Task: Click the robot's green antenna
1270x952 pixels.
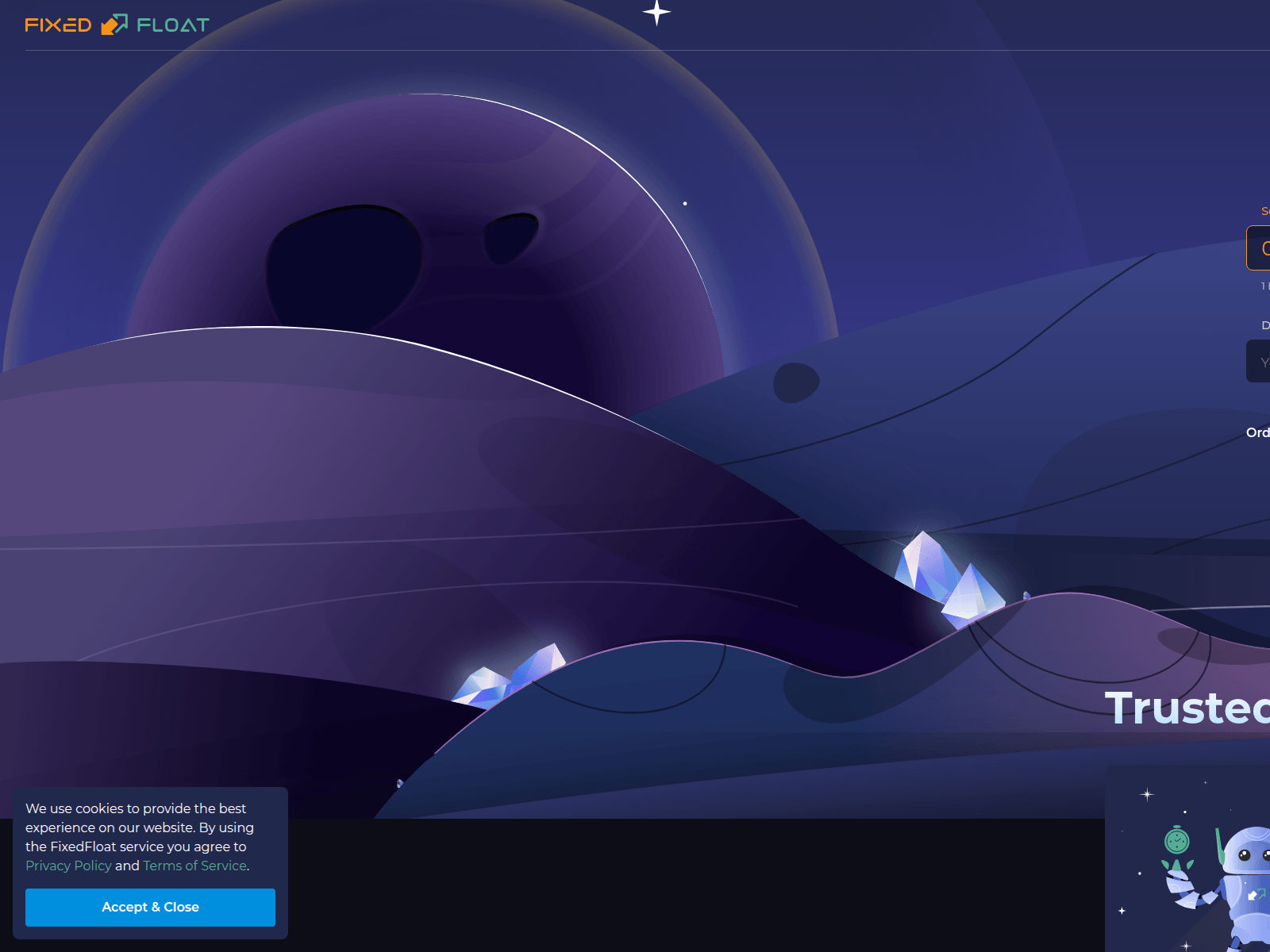Action: 1219,846
